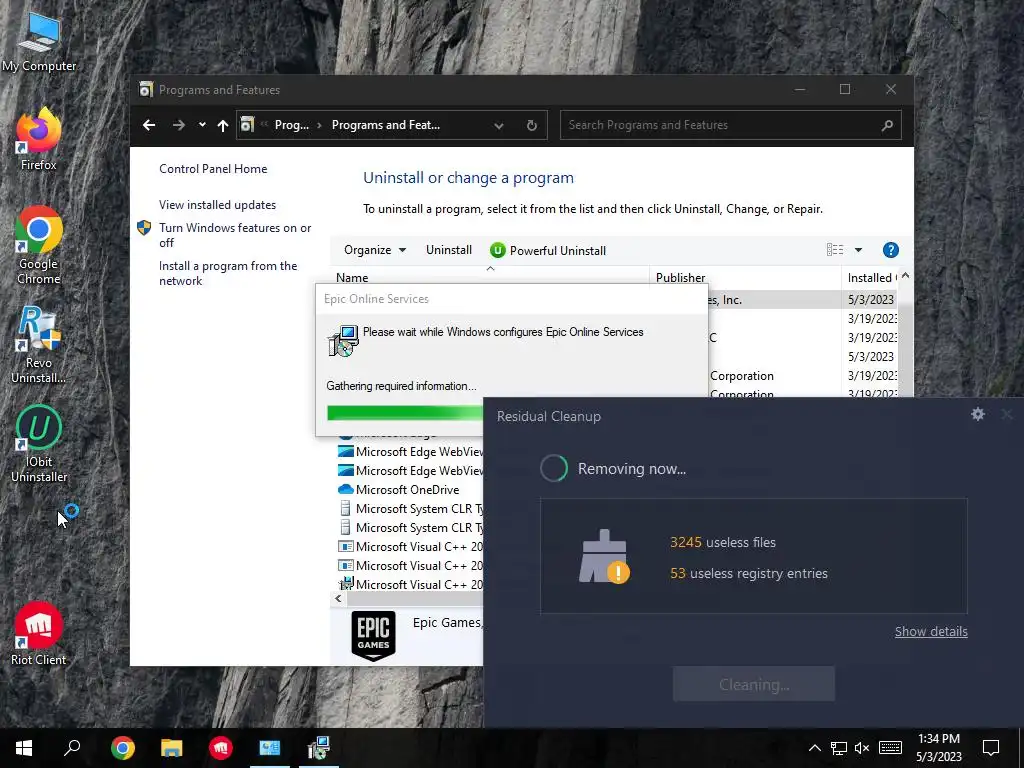Select the first Microsoft System CLR entry
Image resolution: width=1024 pixels, height=768 pixels.
[x=409, y=508]
